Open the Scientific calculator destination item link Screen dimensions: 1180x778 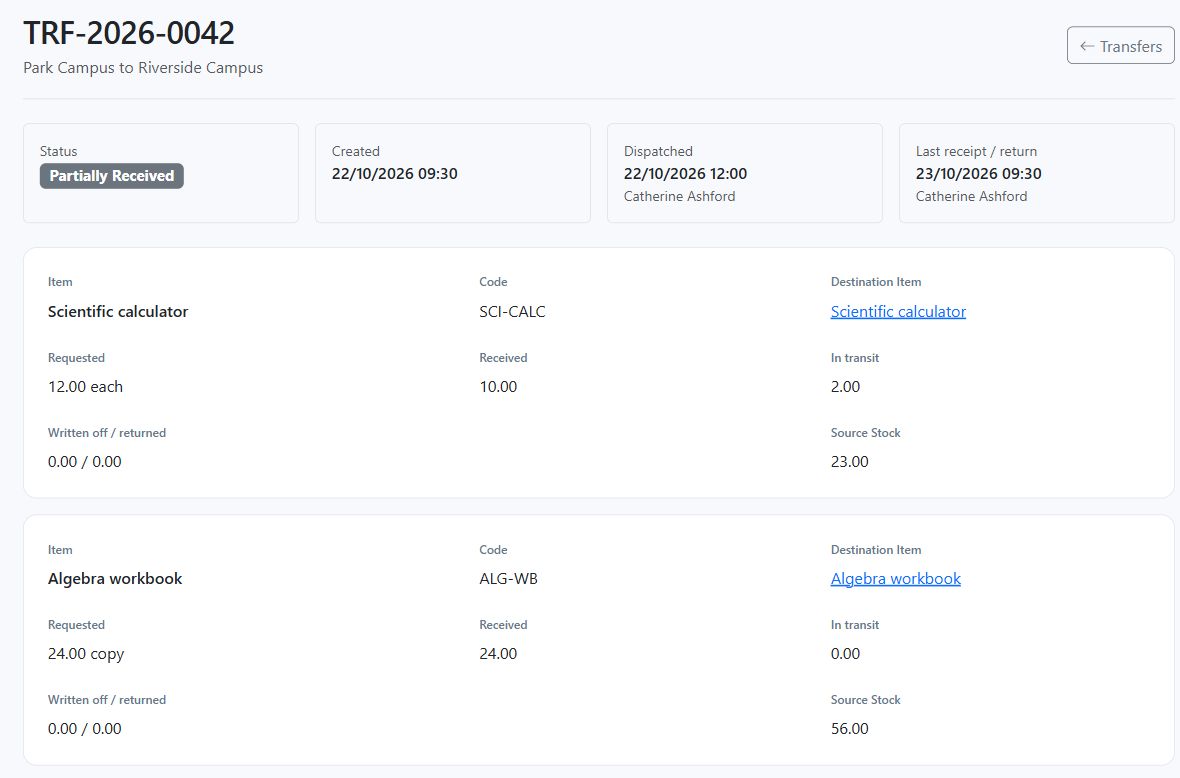coord(898,312)
